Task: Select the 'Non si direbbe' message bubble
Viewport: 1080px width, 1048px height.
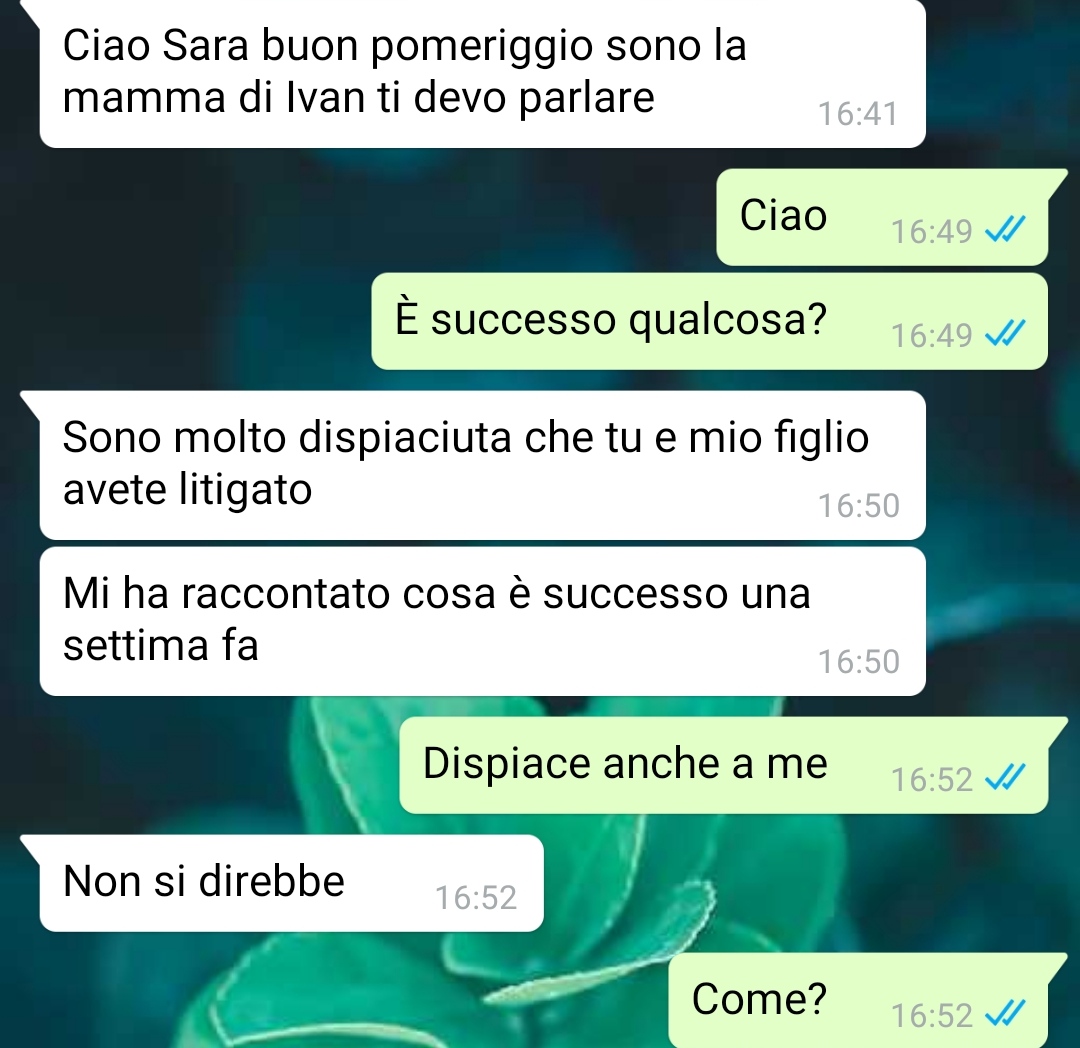Action: point(291,883)
